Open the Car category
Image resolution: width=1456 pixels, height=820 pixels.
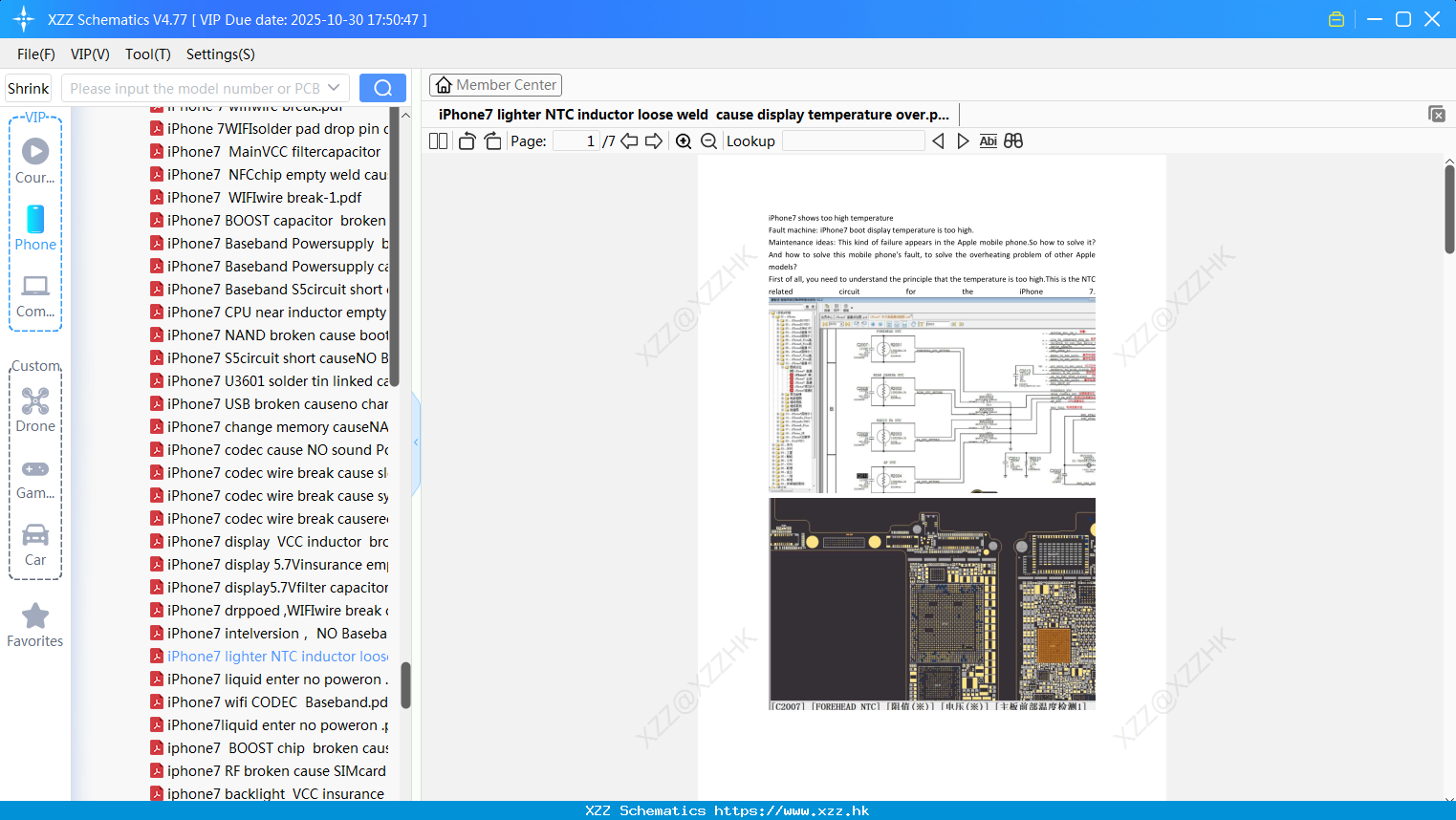[35, 545]
